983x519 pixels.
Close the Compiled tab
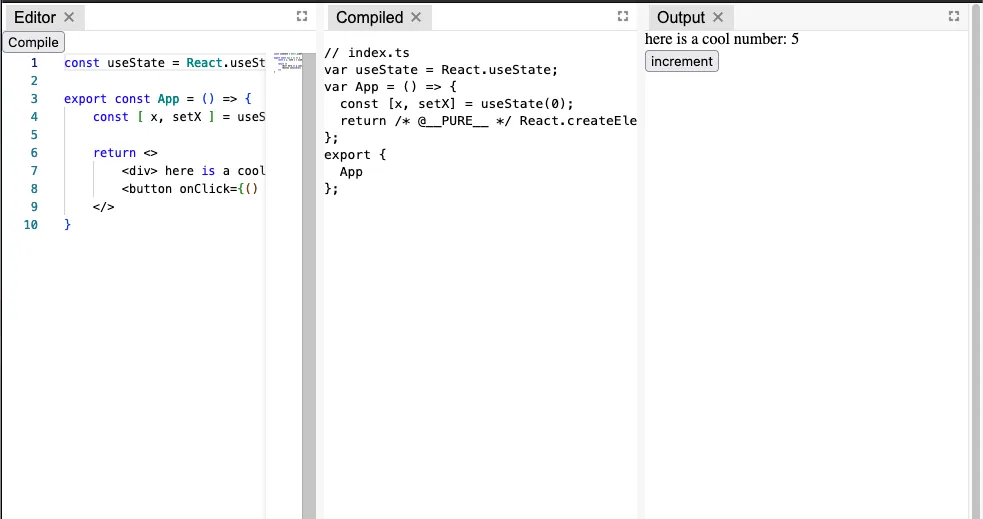(416, 17)
